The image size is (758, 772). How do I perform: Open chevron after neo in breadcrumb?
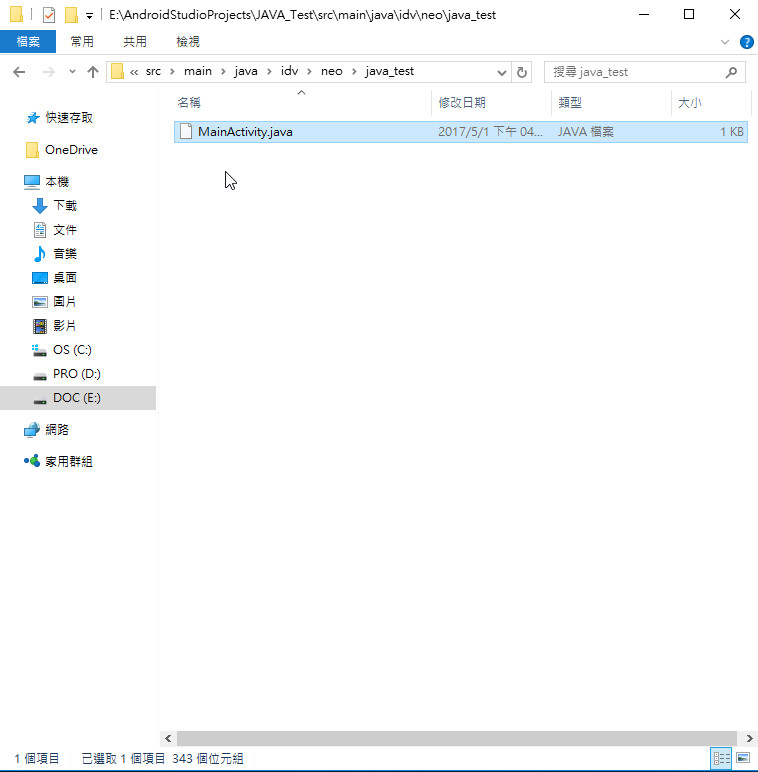(x=354, y=72)
